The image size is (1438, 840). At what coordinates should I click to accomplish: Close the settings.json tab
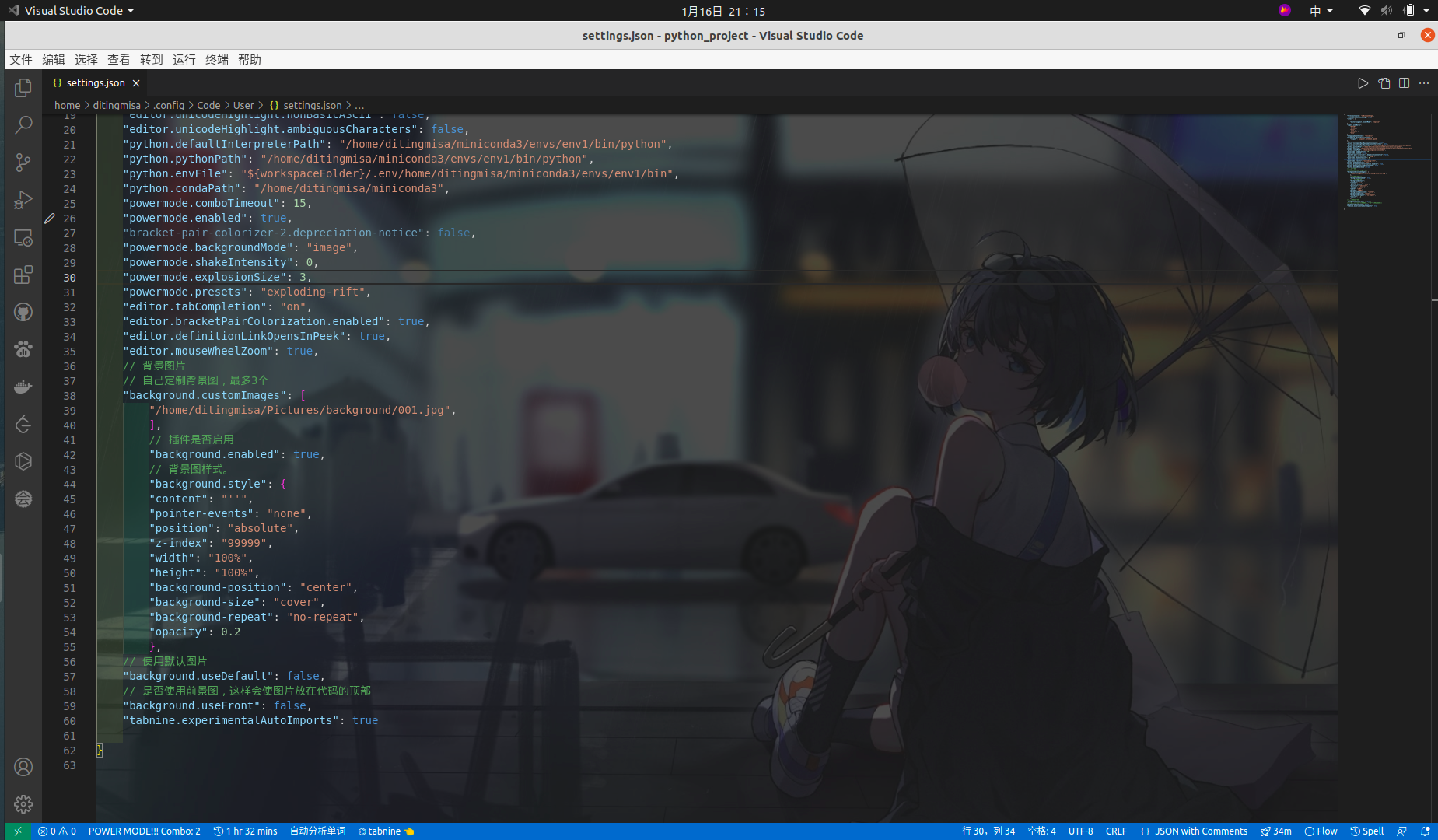pyautogui.click(x=136, y=83)
